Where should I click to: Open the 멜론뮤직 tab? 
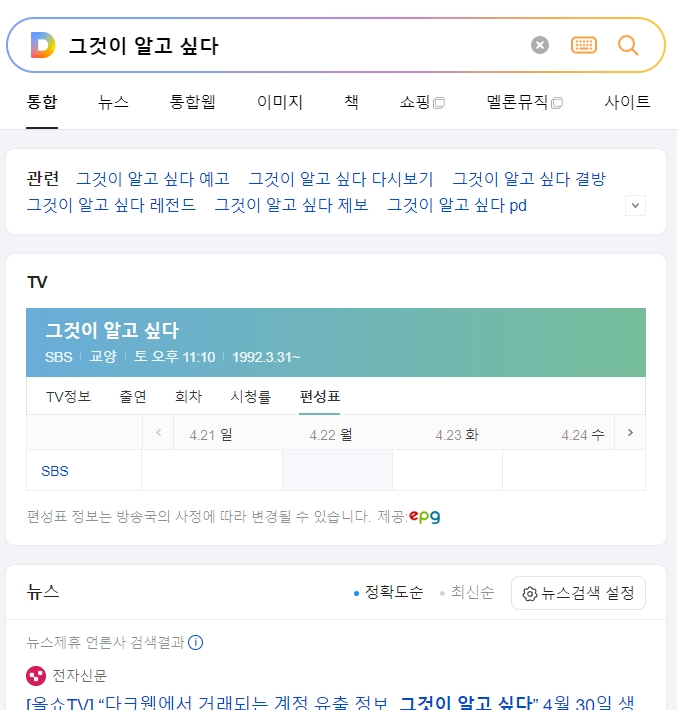point(524,101)
